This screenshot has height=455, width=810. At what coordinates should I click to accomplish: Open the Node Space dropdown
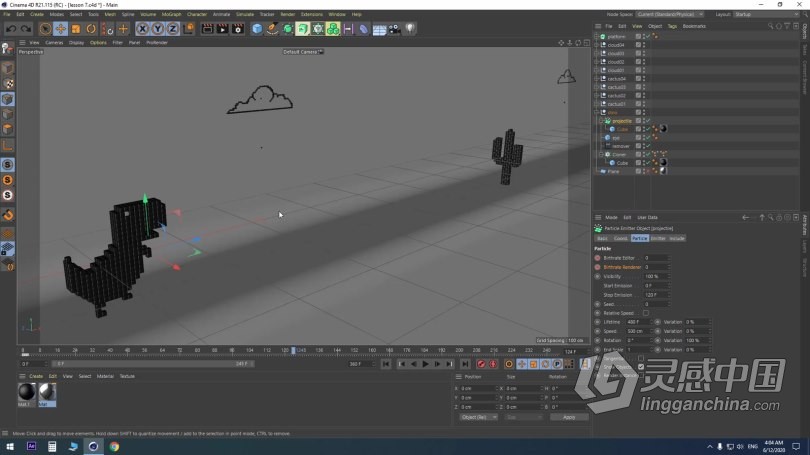pos(669,14)
